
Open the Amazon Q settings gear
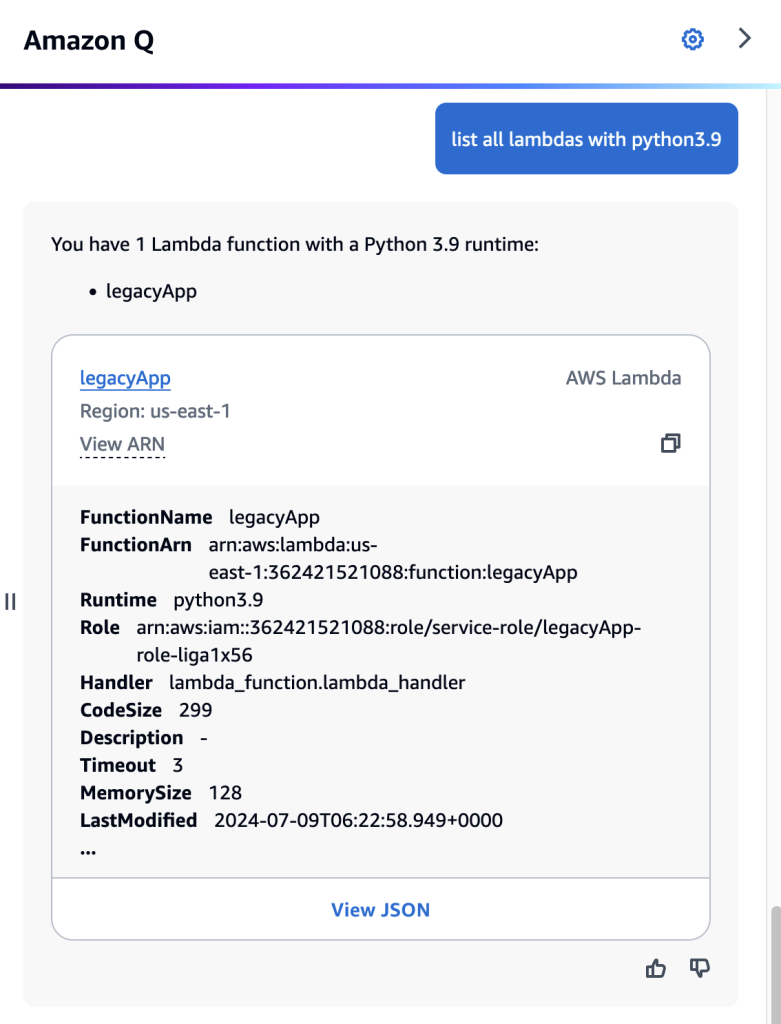pyautogui.click(x=692, y=39)
